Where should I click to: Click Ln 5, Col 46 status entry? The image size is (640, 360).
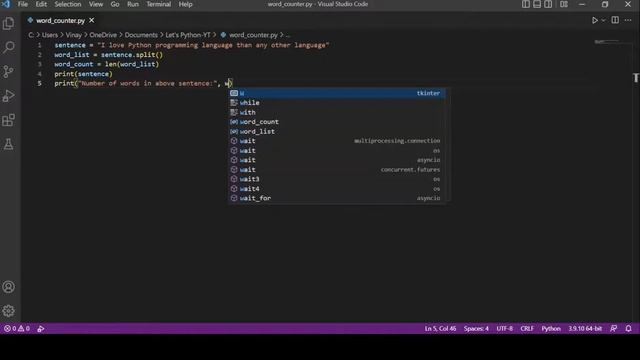point(440,329)
